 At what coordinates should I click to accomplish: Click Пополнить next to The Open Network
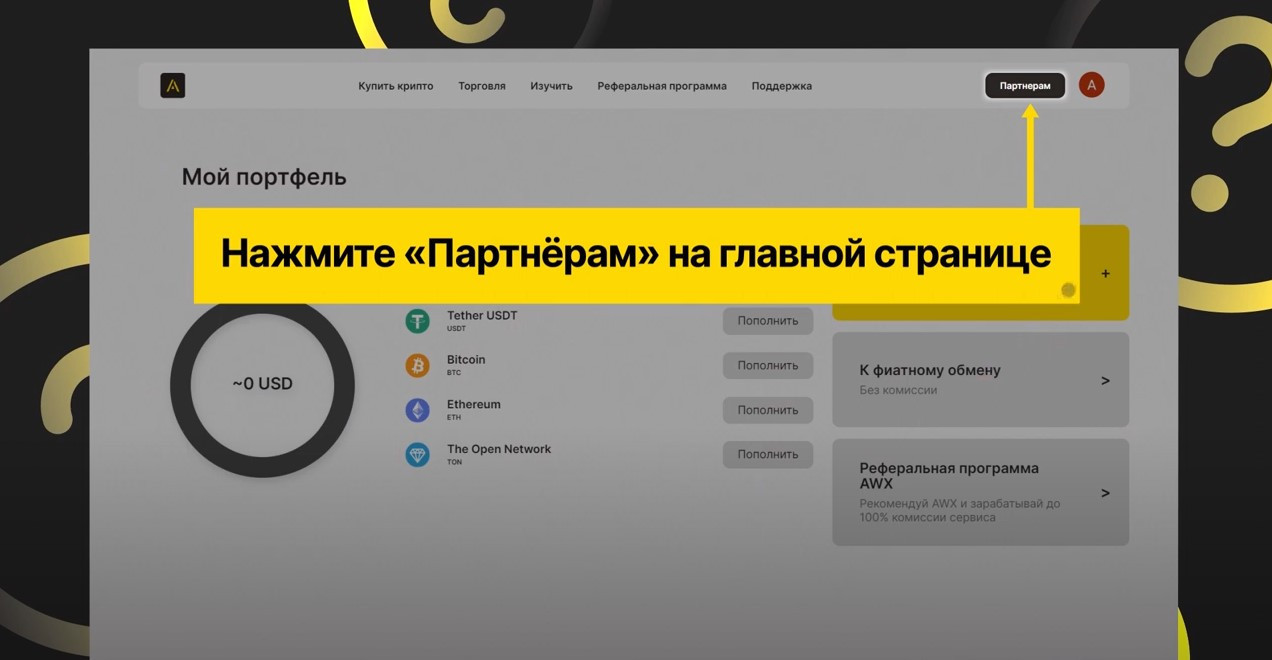pyautogui.click(x=768, y=454)
